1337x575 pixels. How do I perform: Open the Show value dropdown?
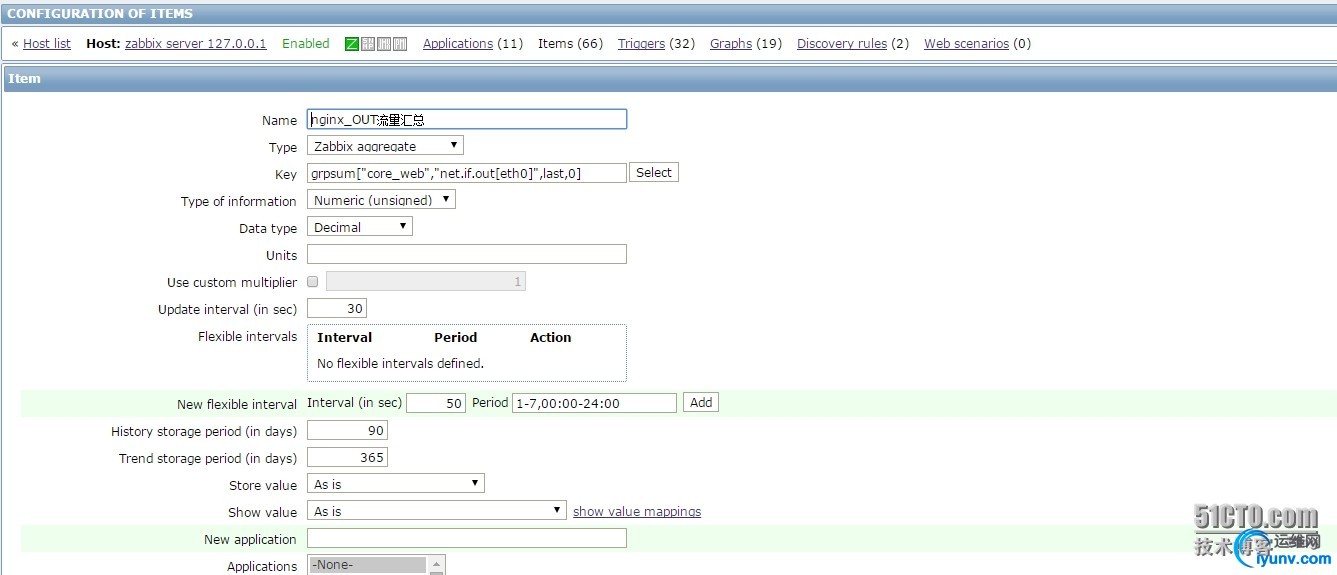click(437, 511)
